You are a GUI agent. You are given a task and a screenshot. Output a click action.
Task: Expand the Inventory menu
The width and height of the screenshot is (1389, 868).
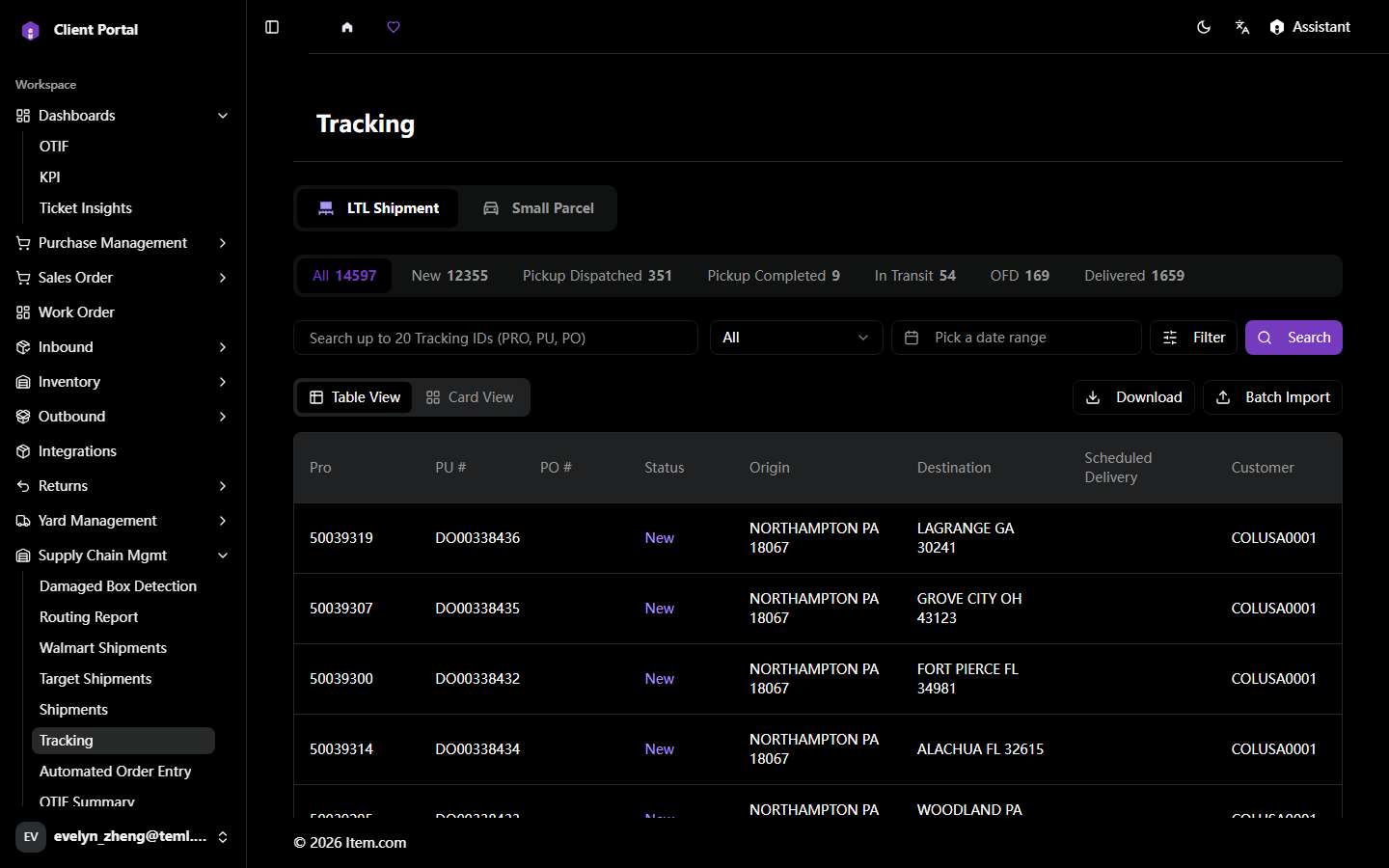point(223,382)
